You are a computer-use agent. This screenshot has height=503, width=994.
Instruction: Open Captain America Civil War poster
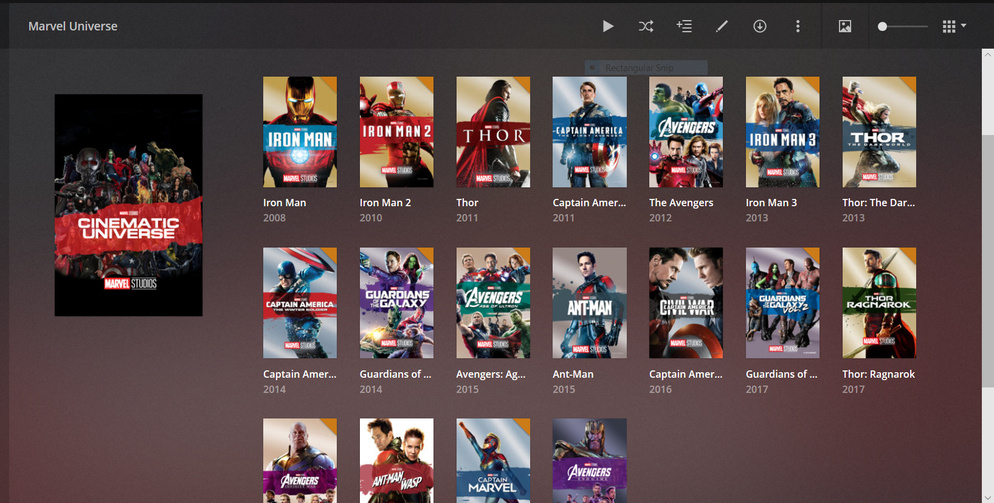click(686, 303)
